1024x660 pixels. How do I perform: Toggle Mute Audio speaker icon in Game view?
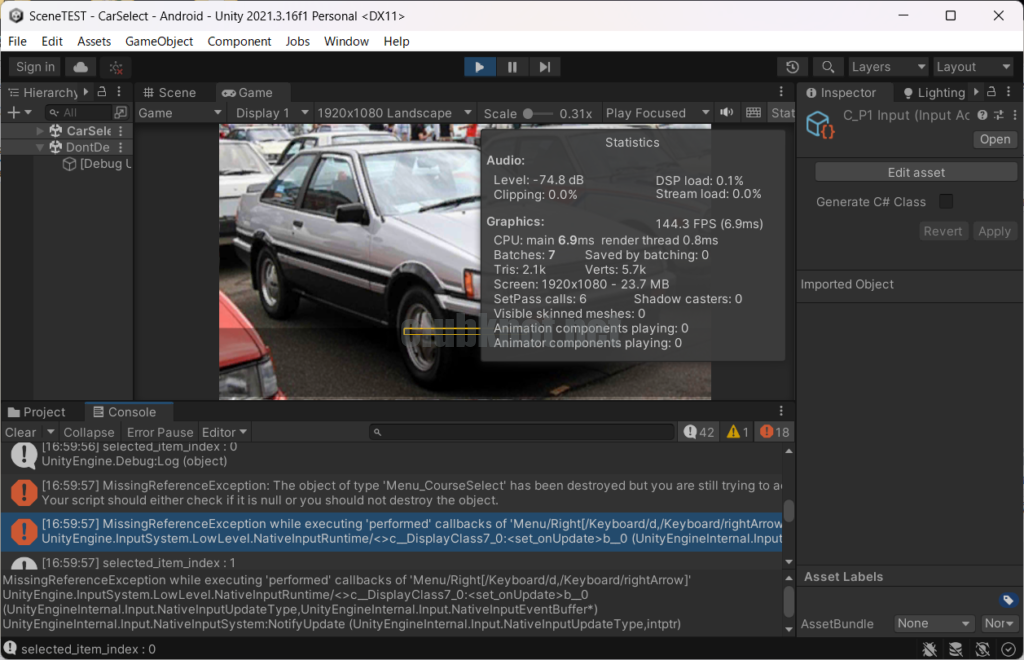pyautogui.click(x=727, y=113)
